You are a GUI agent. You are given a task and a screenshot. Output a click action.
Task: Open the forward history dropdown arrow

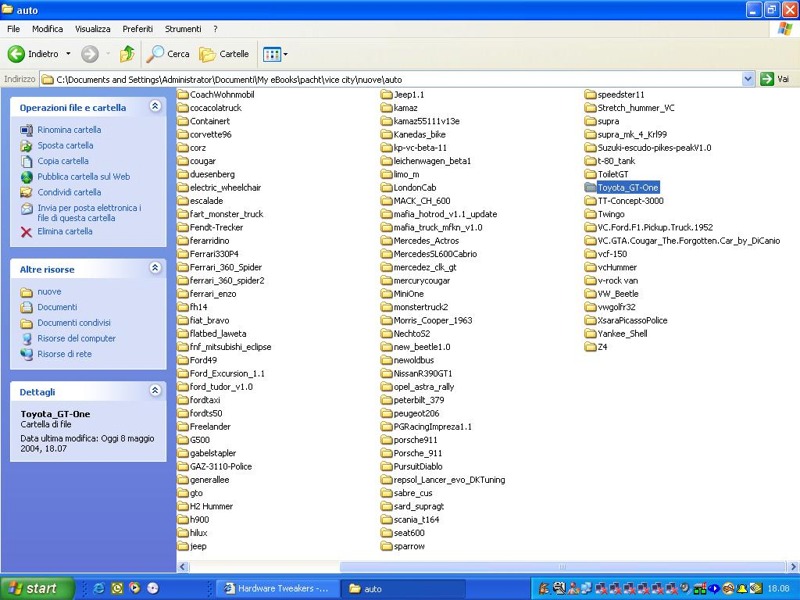pos(108,54)
